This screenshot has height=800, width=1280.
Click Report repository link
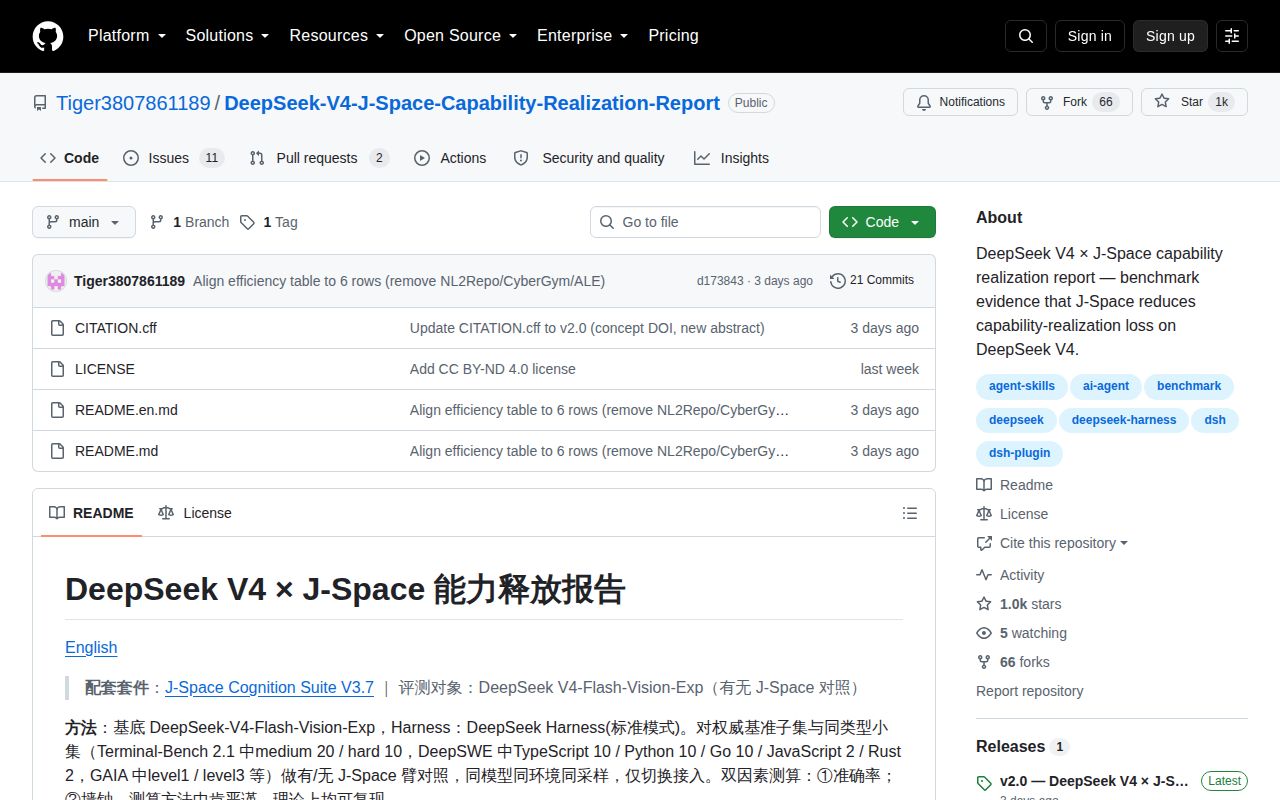[x=1029, y=691]
